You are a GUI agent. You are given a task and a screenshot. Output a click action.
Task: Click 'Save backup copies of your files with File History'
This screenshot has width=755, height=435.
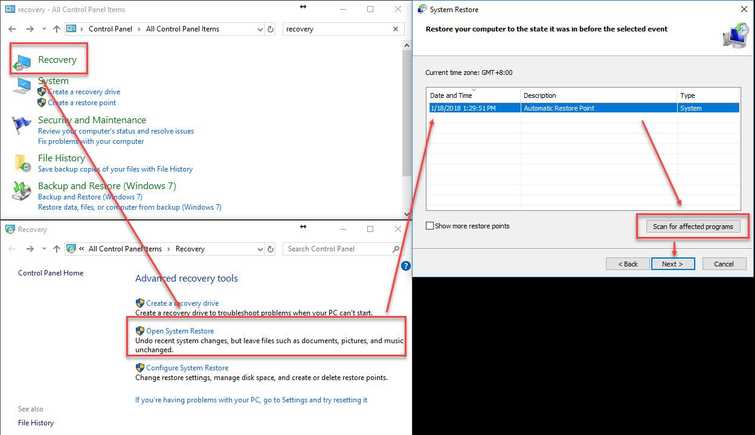115,169
